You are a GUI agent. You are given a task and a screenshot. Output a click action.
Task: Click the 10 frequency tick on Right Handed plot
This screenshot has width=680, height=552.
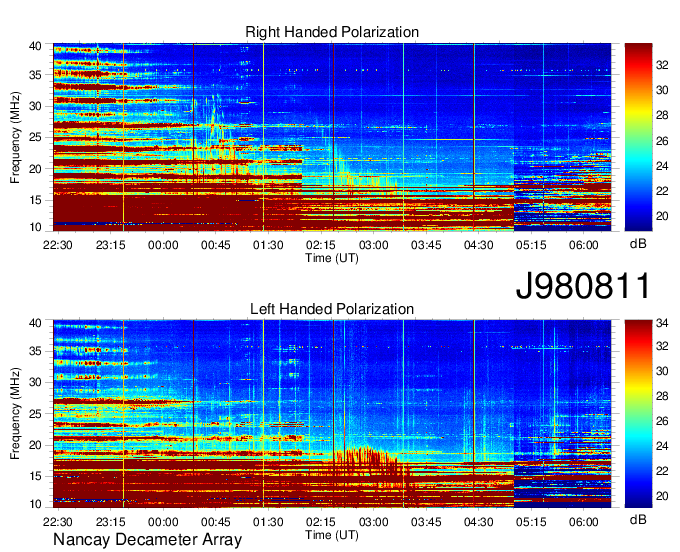(35, 227)
